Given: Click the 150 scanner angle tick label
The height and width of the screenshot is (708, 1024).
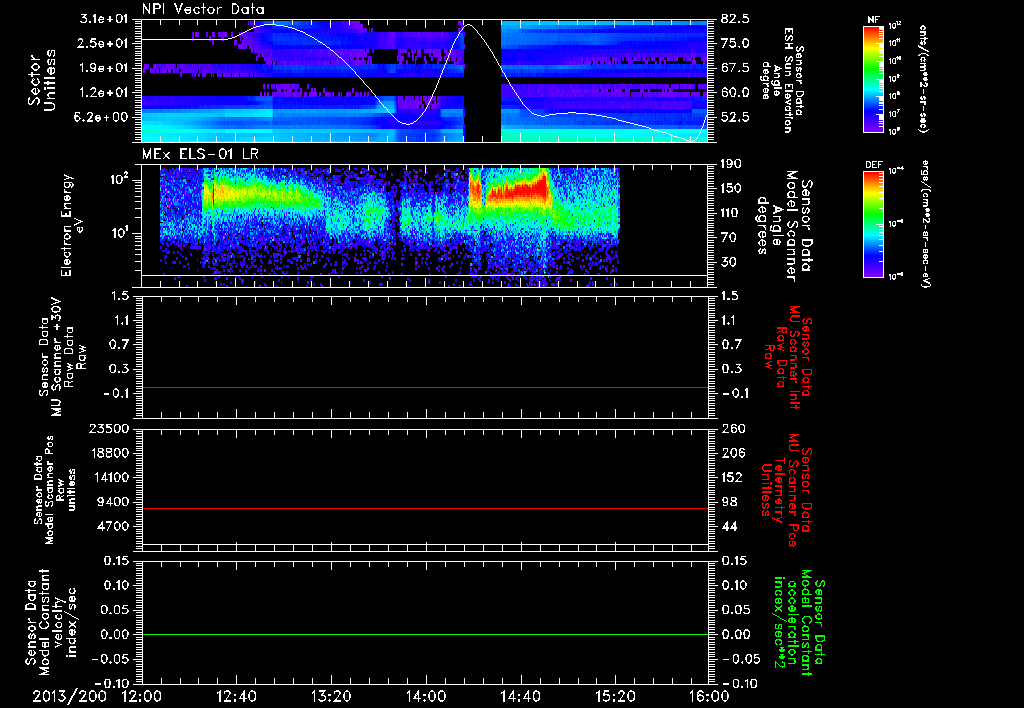Looking at the screenshot, I should pyautogui.click(x=732, y=188).
